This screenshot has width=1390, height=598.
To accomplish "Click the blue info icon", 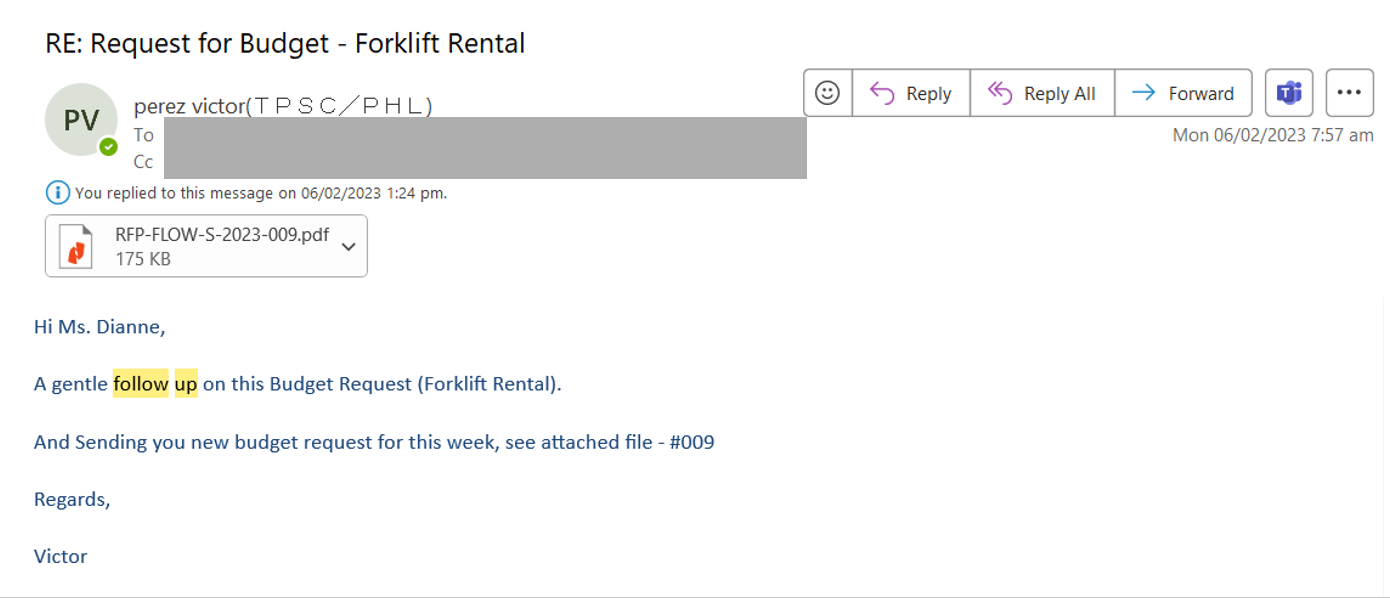I will (x=58, y=192).
